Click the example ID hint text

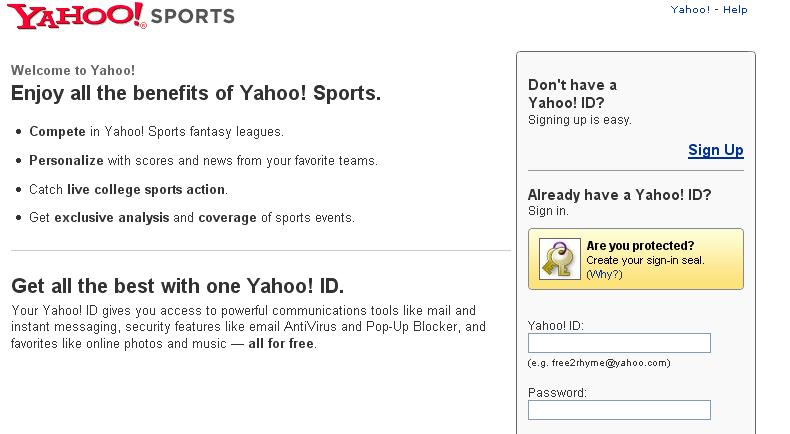599,363
